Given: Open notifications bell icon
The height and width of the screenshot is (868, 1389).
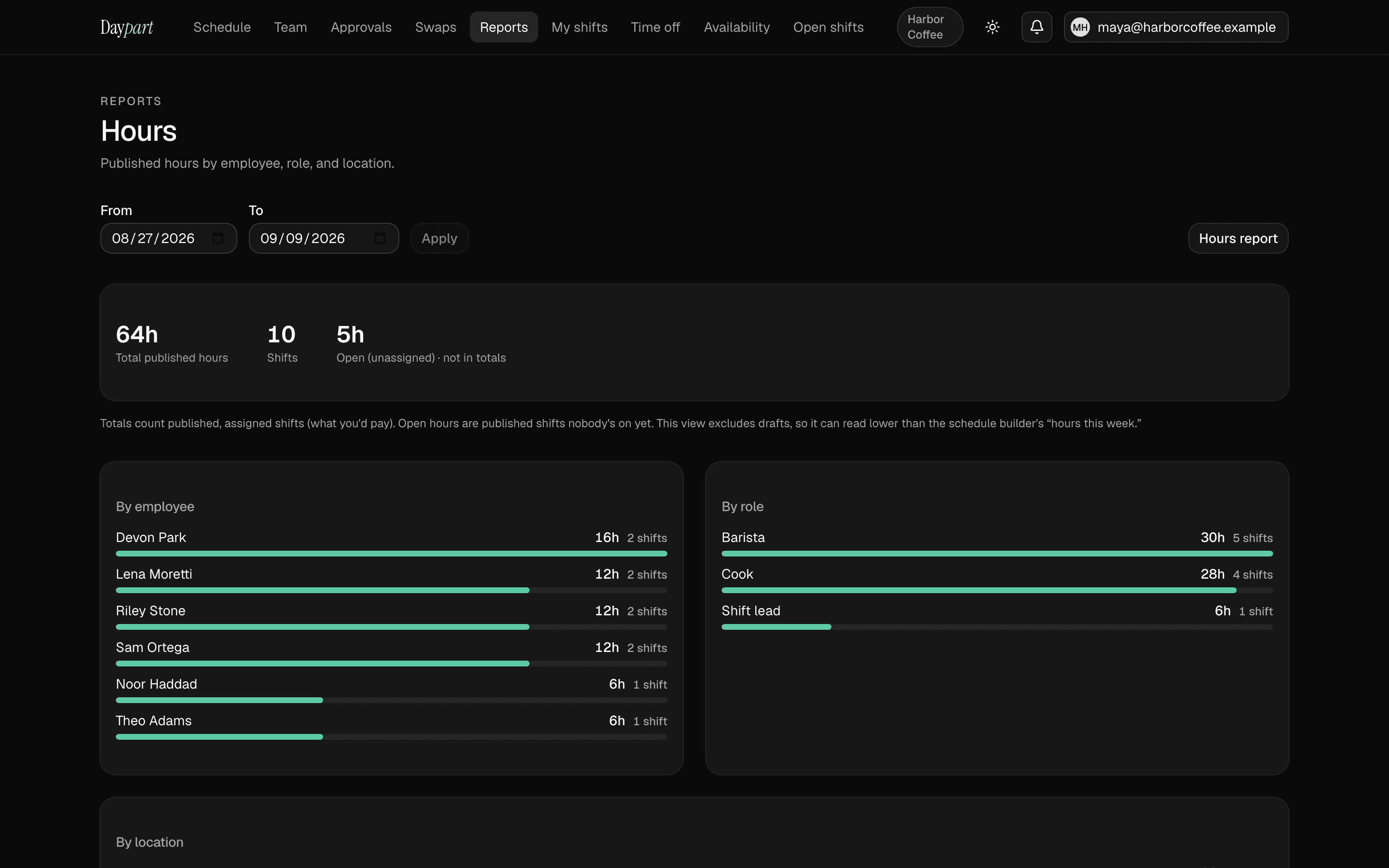Looking at the screenshot, I should tap(1036, 27).
